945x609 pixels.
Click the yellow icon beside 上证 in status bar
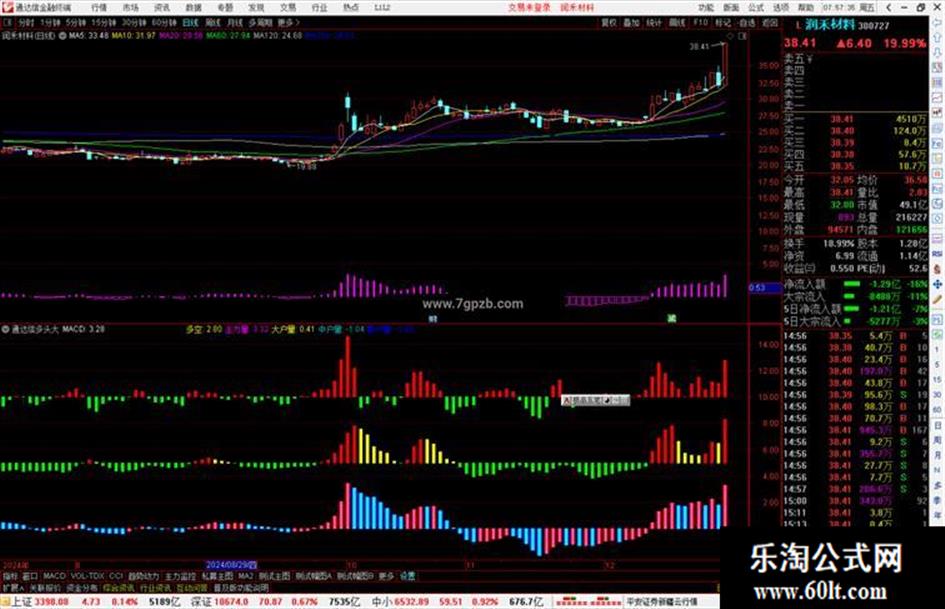pyautogui.click(x=5, y=601)
